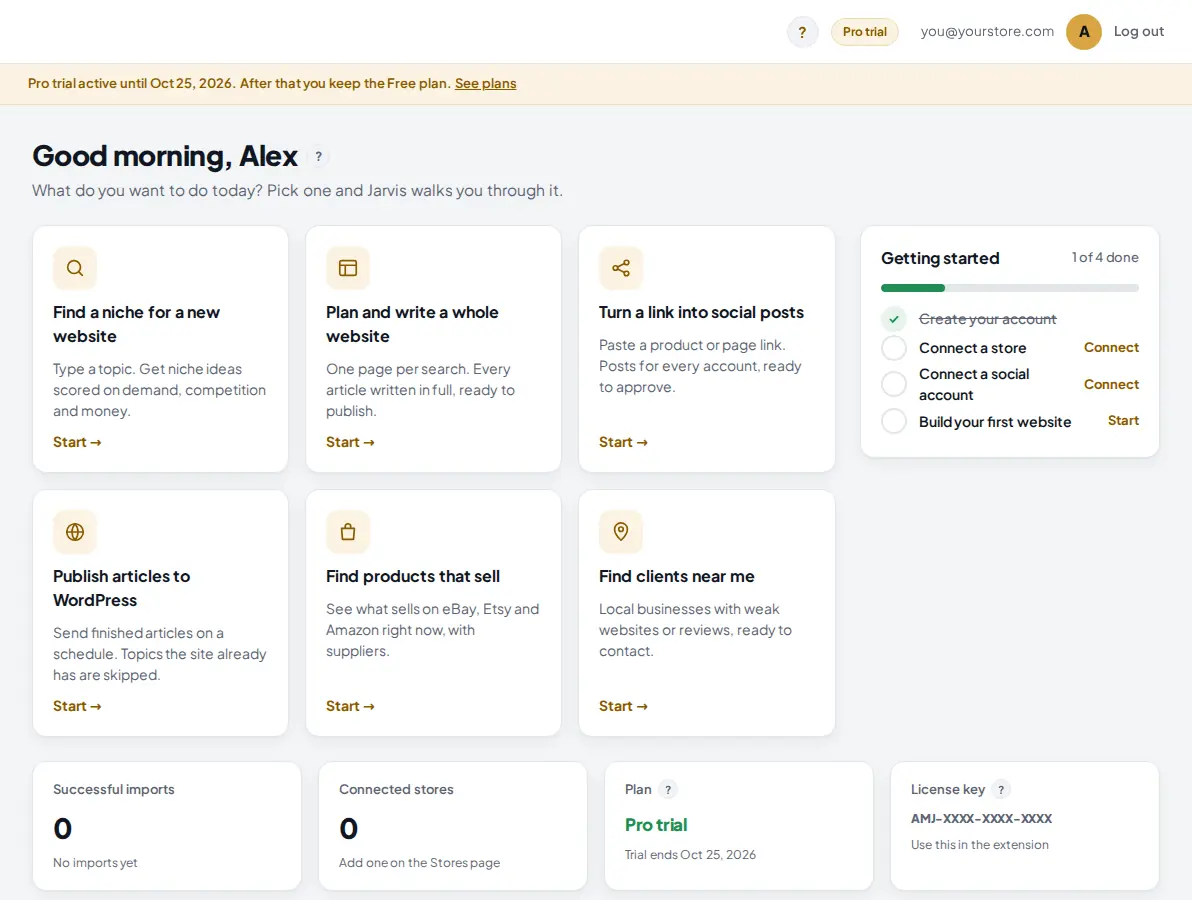Click the layout icon on the Plan and write card

pyautogui.click(x=347, y=268)
